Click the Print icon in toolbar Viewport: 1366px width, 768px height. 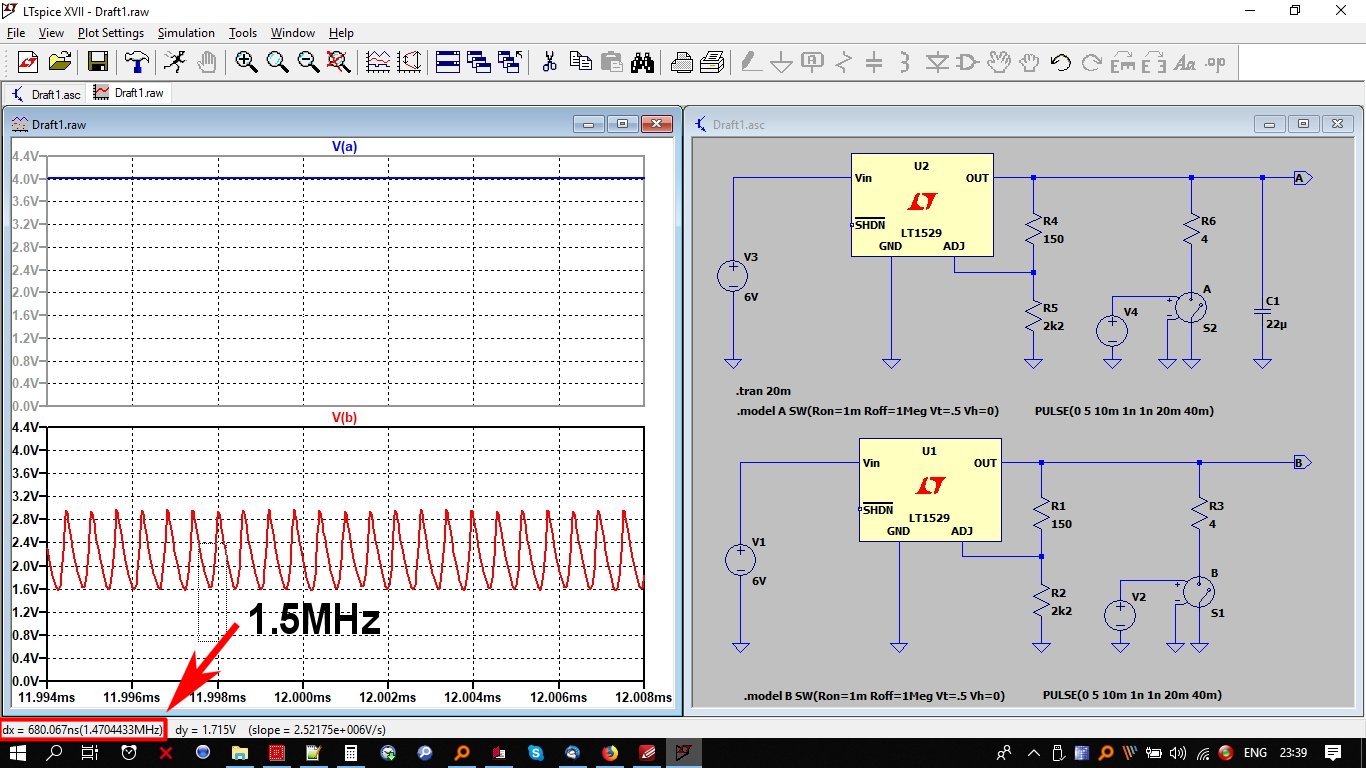point(682,63)
